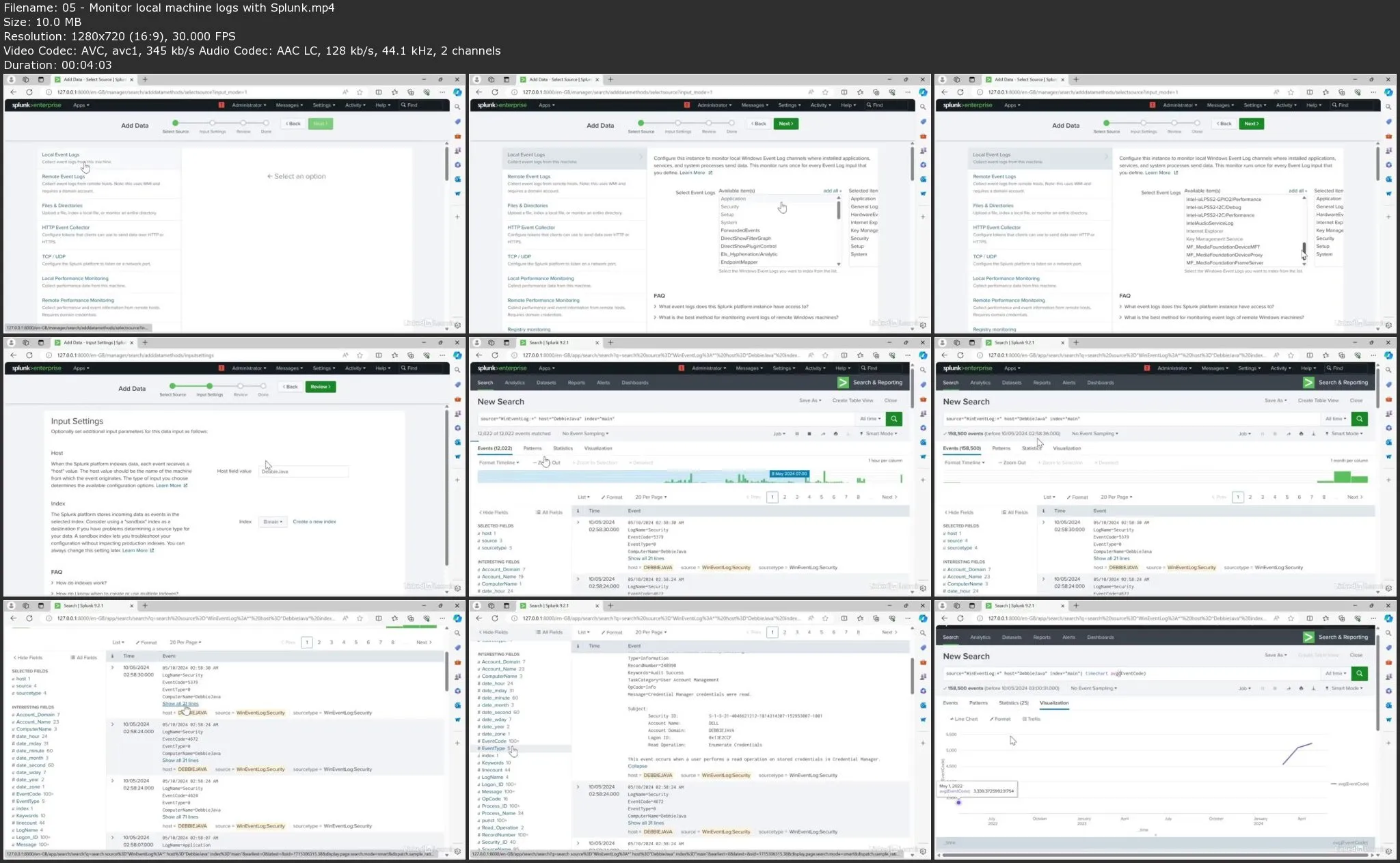This screenshot has height=863, width=1400.
Task: Click 'Create a new index' link
Action: [x=314, y=522]
